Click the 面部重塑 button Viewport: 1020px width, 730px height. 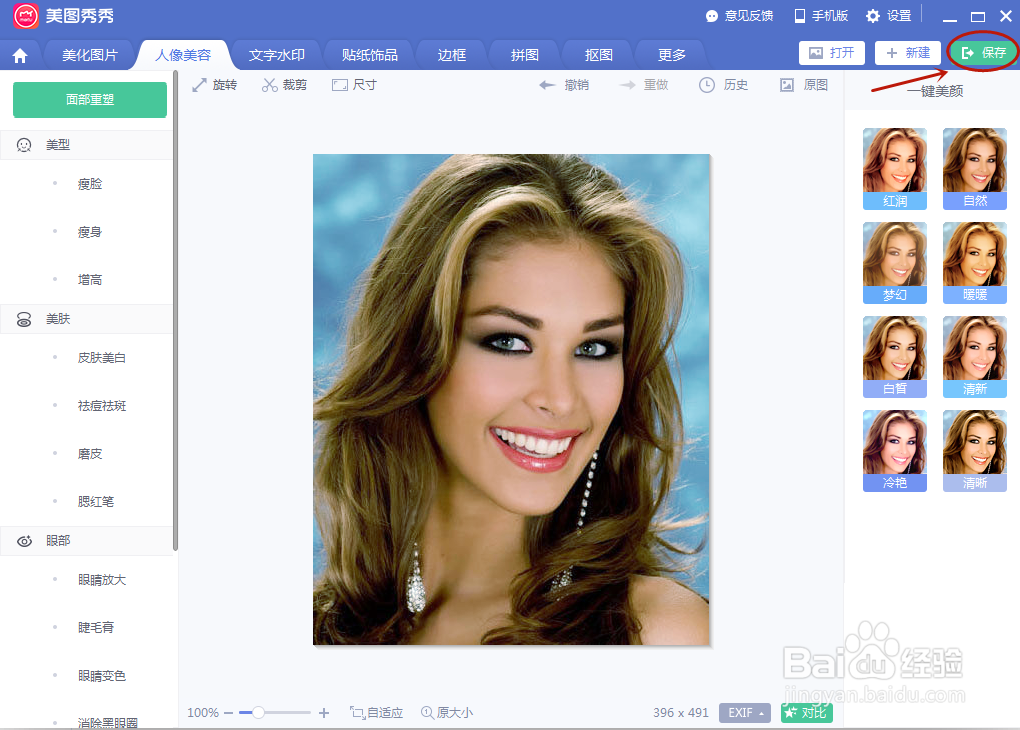[90, 100]
